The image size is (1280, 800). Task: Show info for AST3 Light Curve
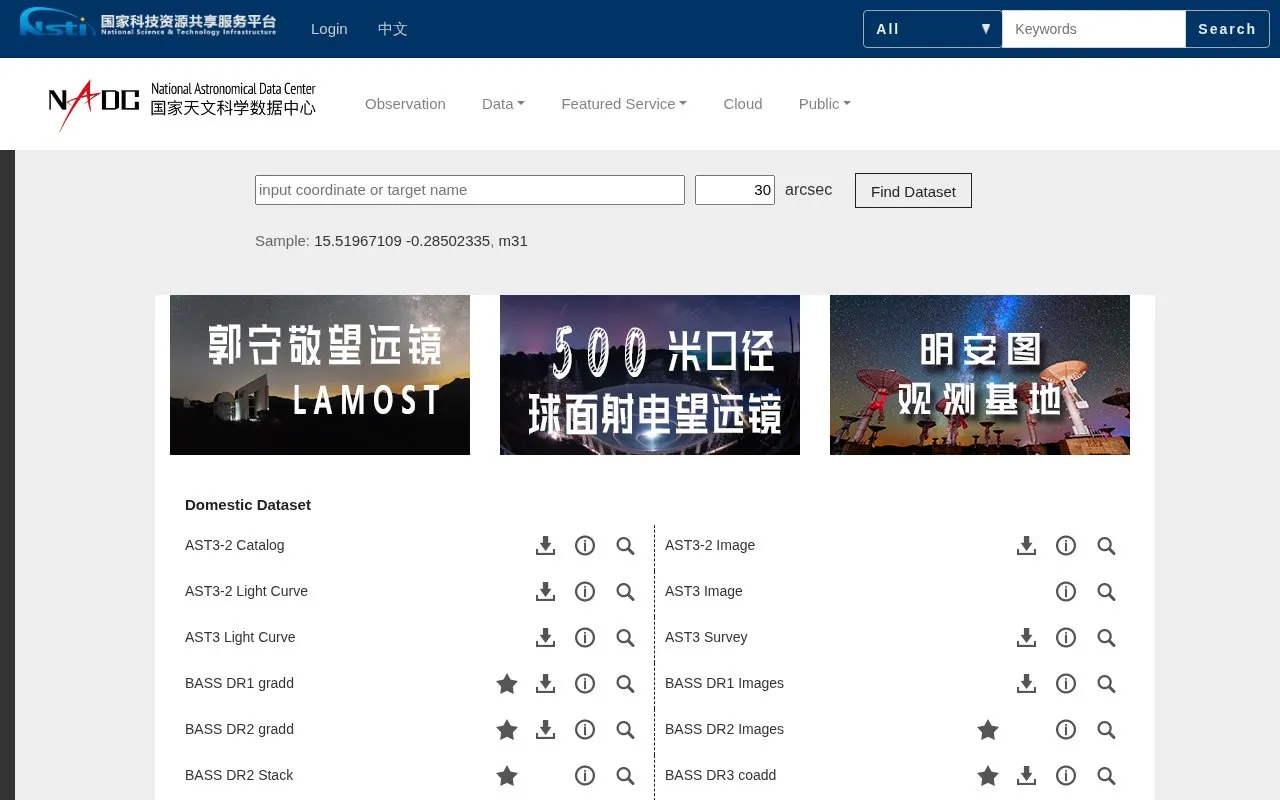point(585,637)
